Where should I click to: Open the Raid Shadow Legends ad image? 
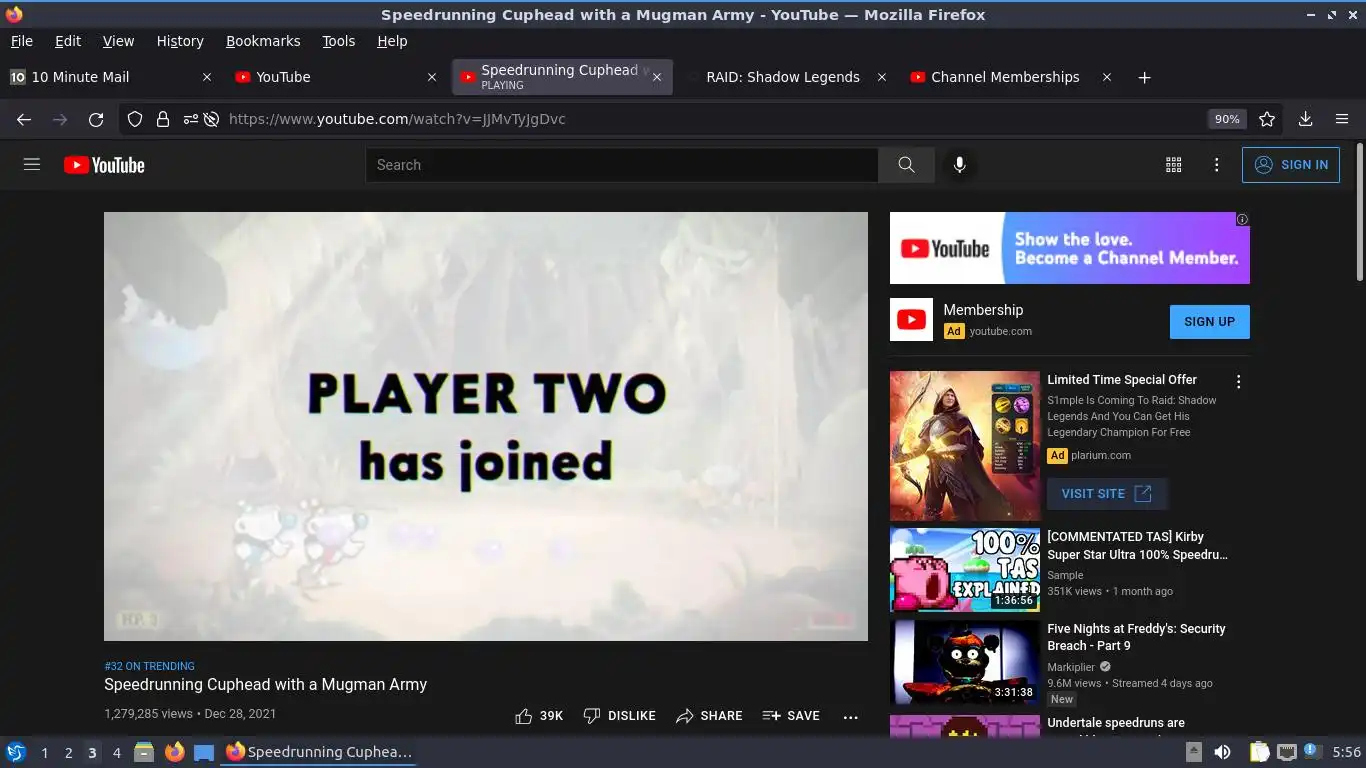[965, 446]
